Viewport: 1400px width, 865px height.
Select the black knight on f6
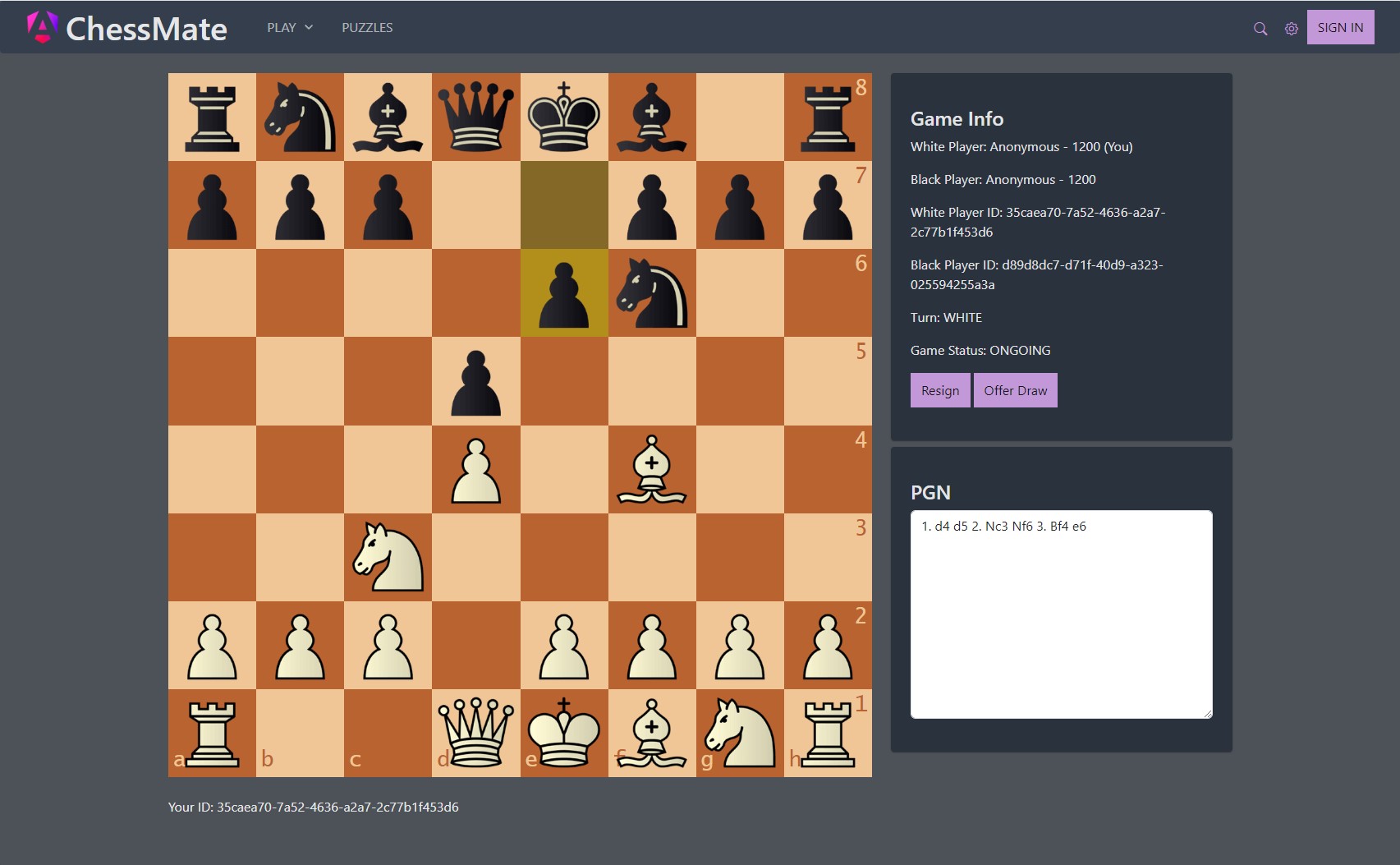coord(651,293)
